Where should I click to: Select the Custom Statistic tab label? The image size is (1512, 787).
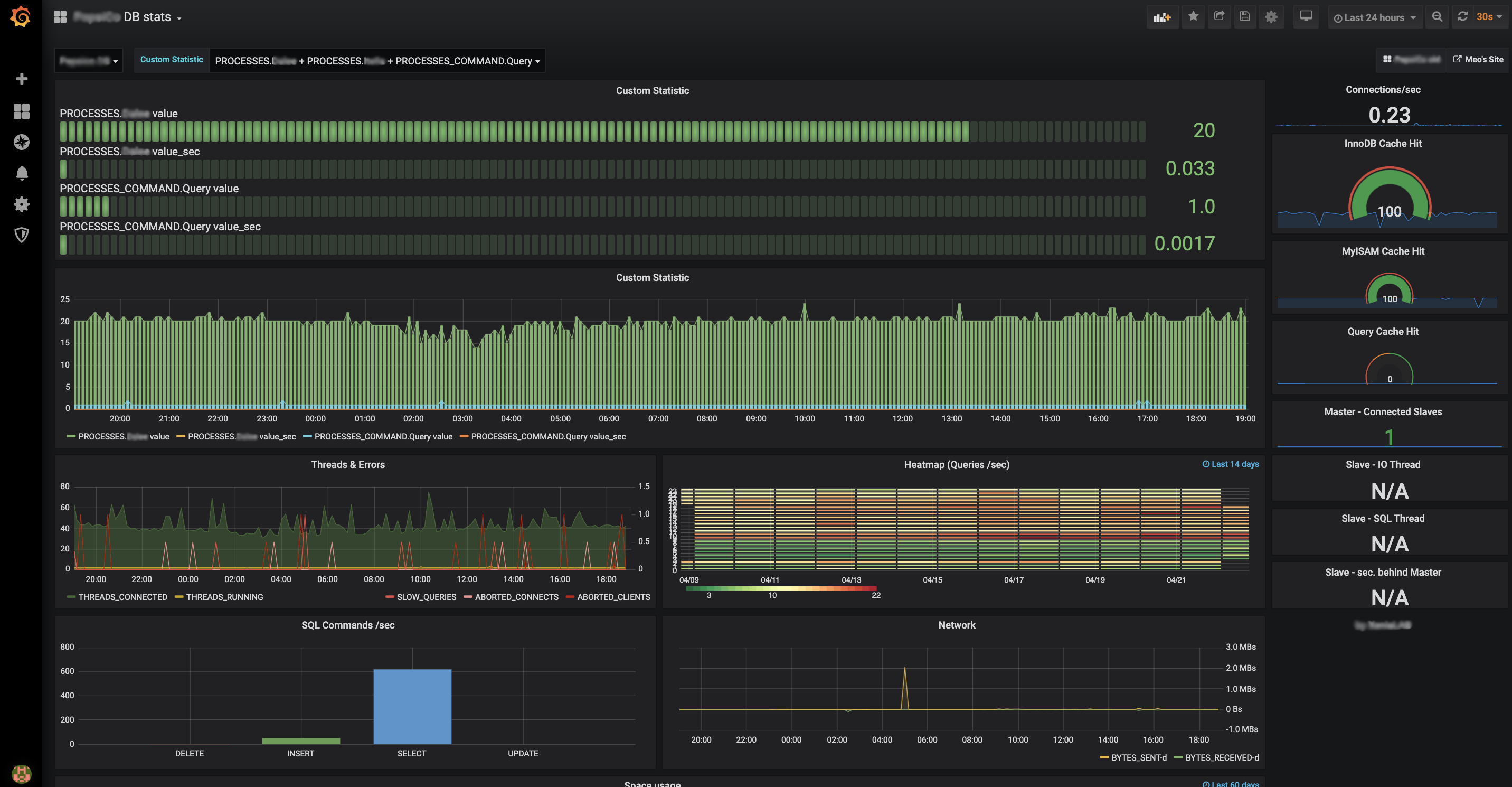click(171, 60)
